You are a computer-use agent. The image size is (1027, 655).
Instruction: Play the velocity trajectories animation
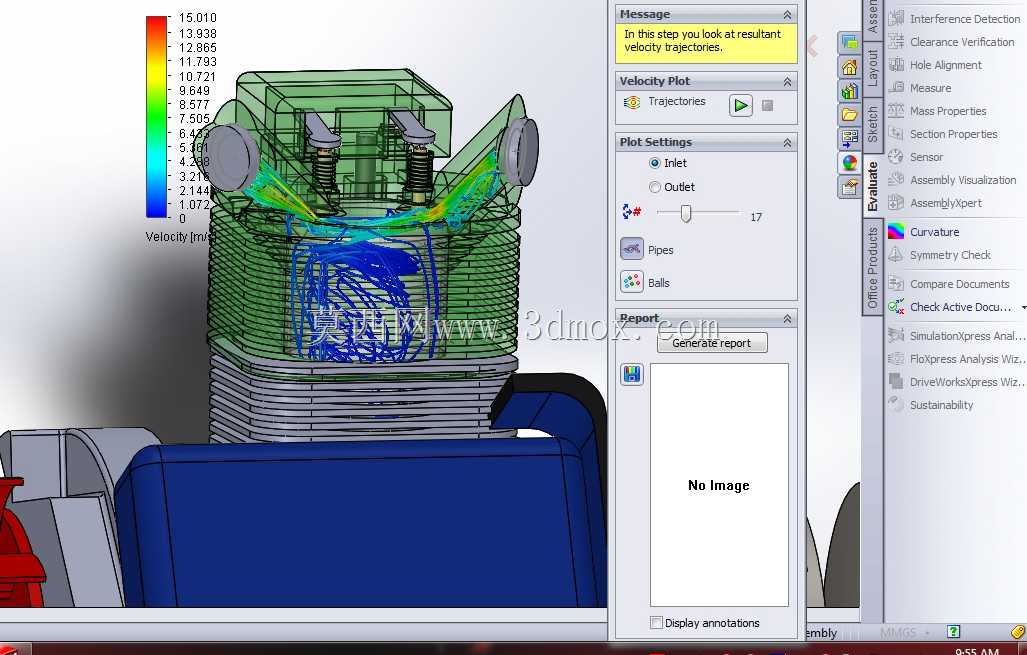pos(741,105)
